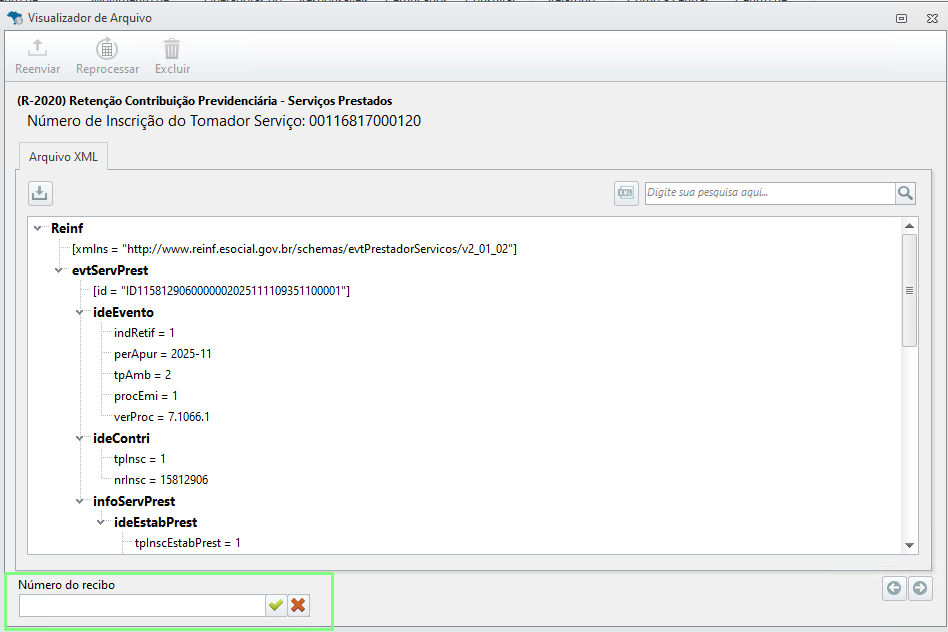Click the tree vertical scrollbar thumb

click(x=909, y=290)
